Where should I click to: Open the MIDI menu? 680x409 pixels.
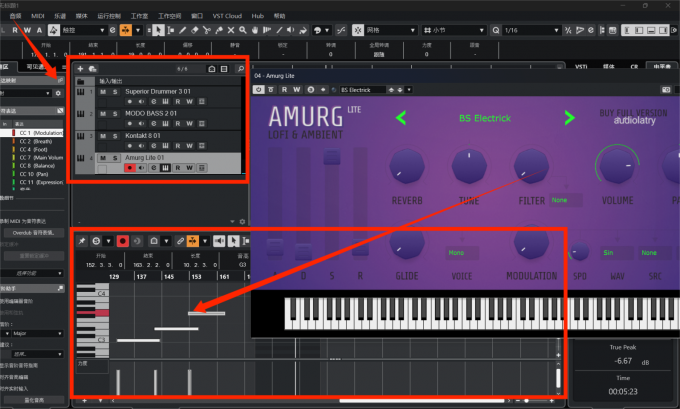pyautogui.click(x=38, y=16)
